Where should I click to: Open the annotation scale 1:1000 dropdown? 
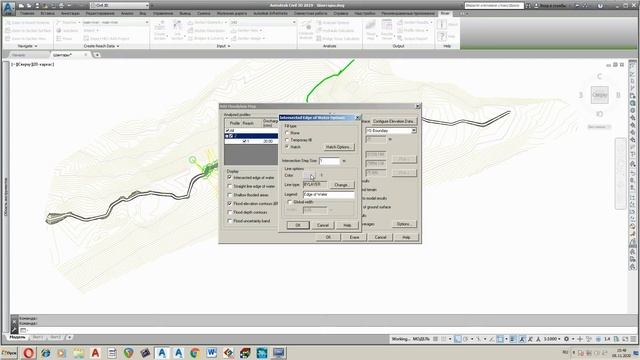[552, 339]
